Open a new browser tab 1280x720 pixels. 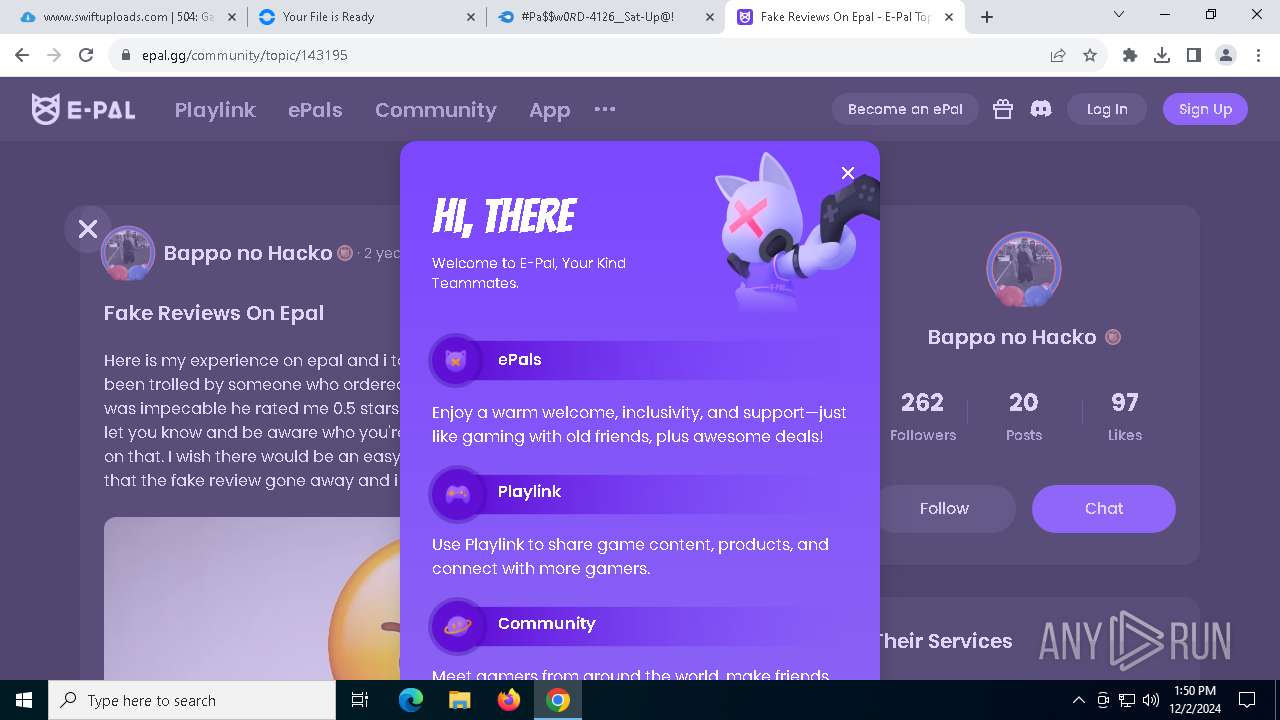[x=987, y=16]
